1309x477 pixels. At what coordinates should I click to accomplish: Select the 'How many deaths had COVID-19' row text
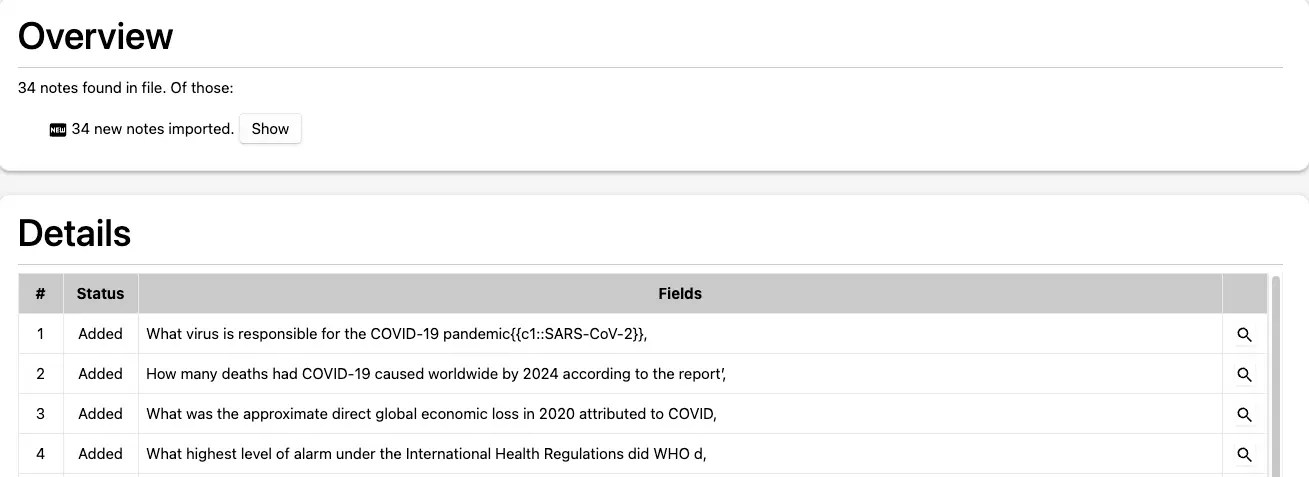point(436,374)
